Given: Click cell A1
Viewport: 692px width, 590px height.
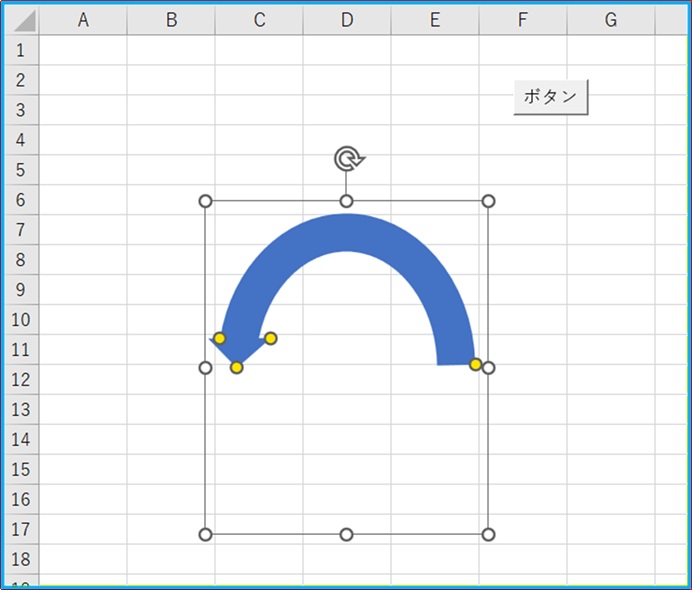Looking at the screenshot, I should [83, 50].
